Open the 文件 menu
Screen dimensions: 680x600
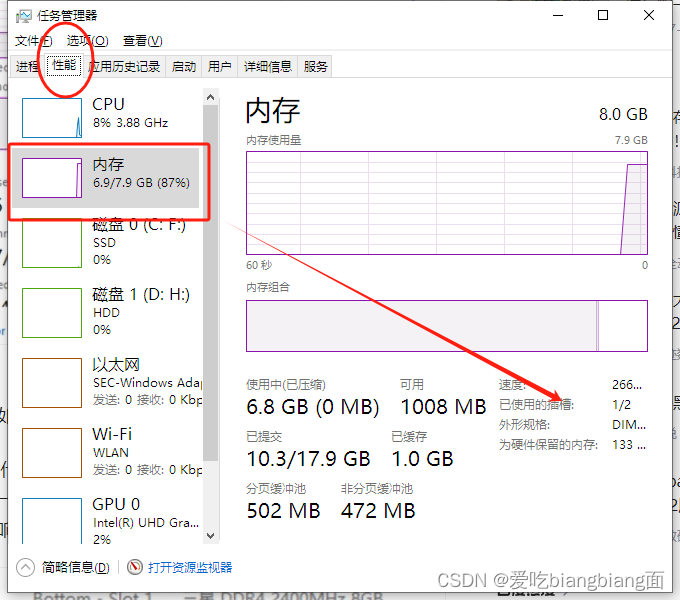33,41
